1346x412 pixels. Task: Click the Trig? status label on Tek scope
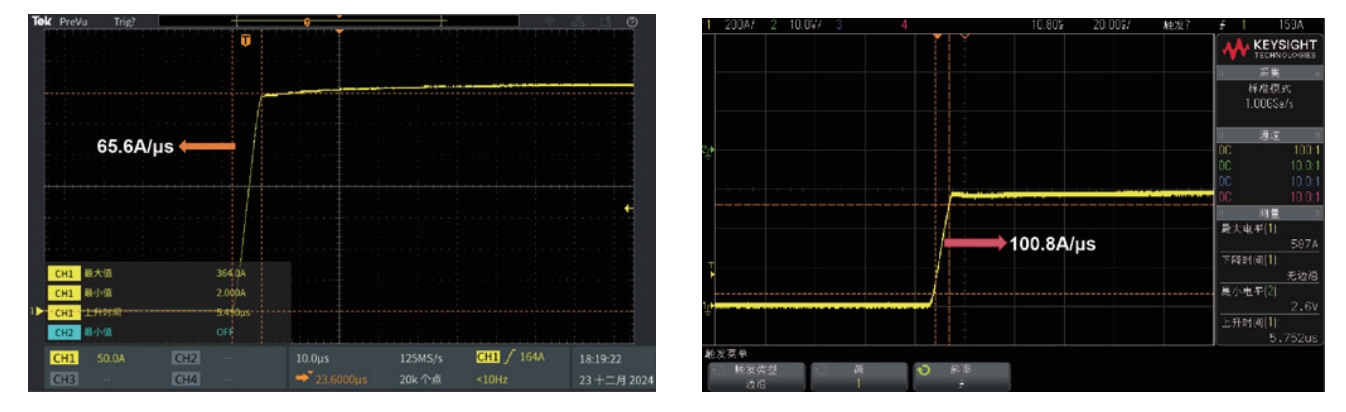point(125,21)
